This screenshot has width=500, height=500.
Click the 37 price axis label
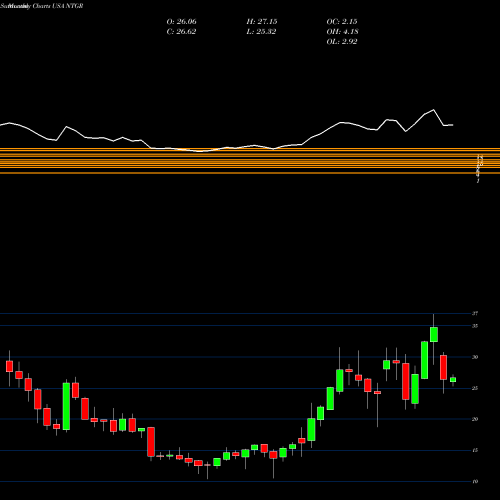coord(475,313)
